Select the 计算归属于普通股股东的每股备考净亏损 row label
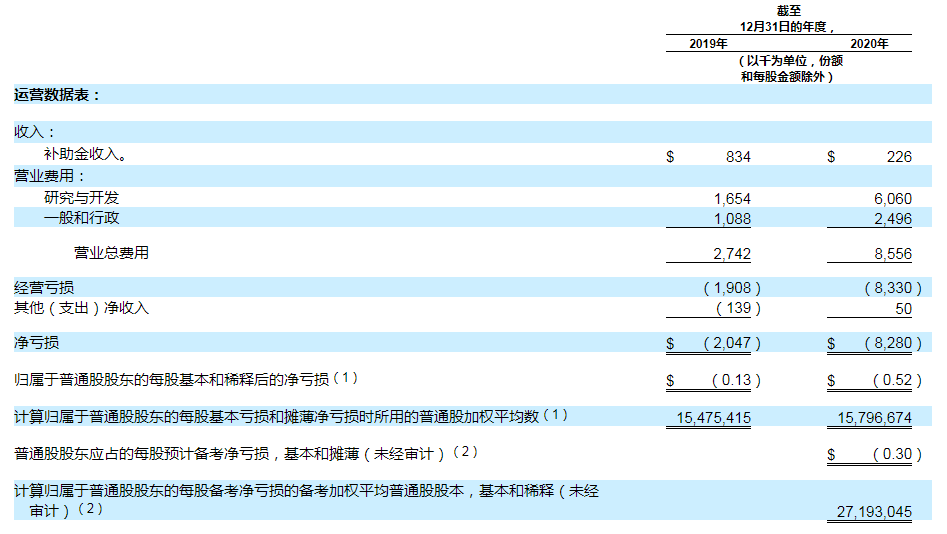The image size is (947, 534). (306, 500)
